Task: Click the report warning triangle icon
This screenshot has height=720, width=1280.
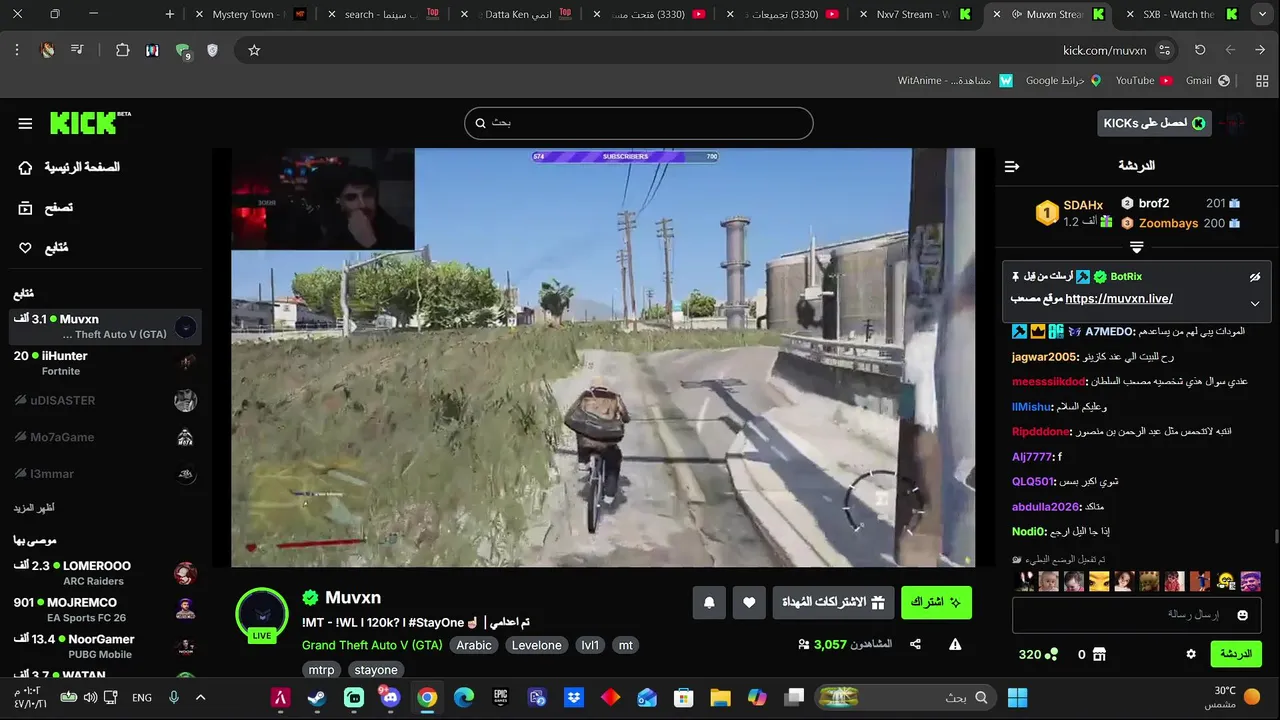Action: (955, 645)
